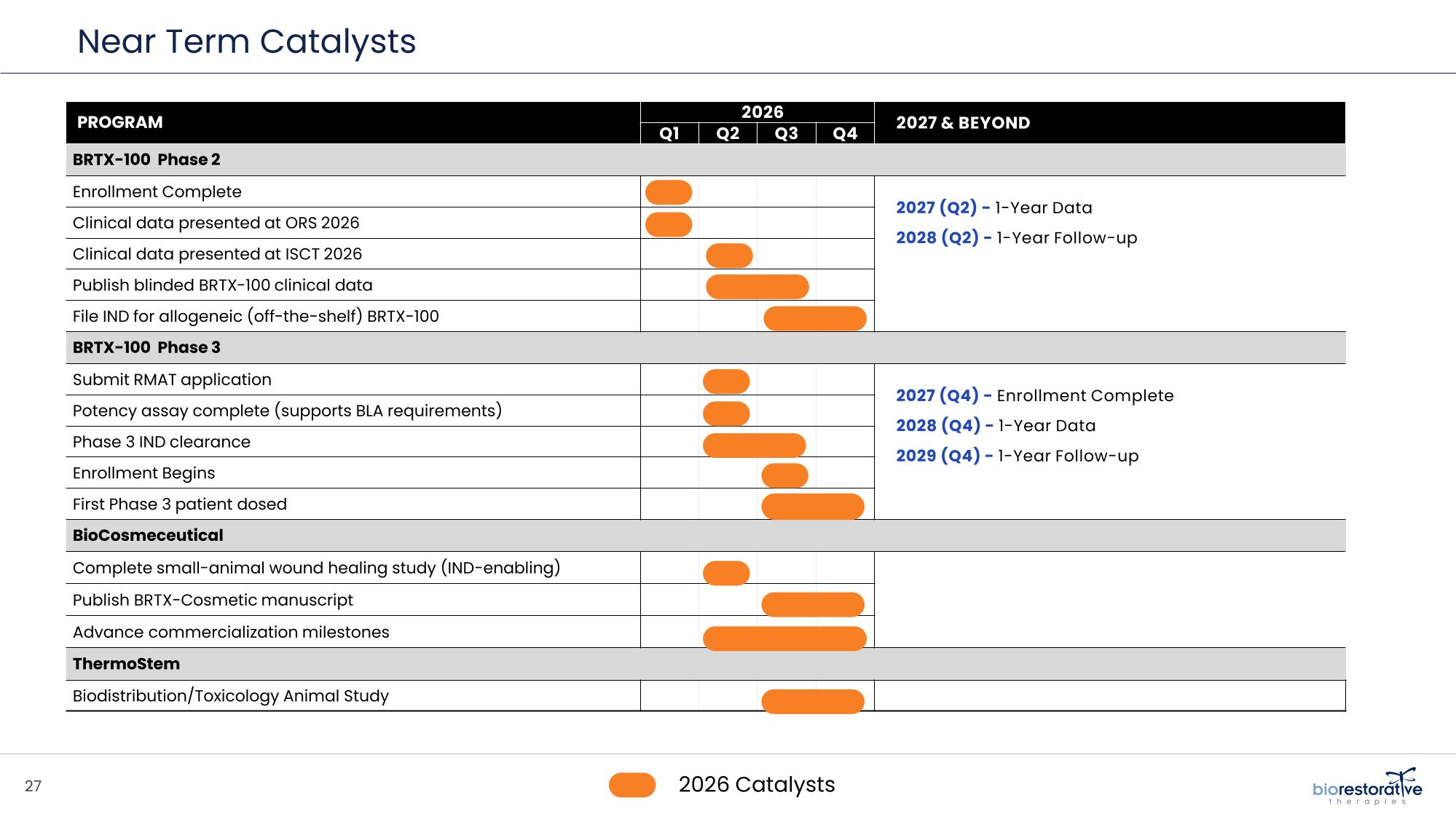The height and width of the screenshot is (819, 1456).
Task: Click the BioRestorative Therapies logo
Action: pos(1366,787)
